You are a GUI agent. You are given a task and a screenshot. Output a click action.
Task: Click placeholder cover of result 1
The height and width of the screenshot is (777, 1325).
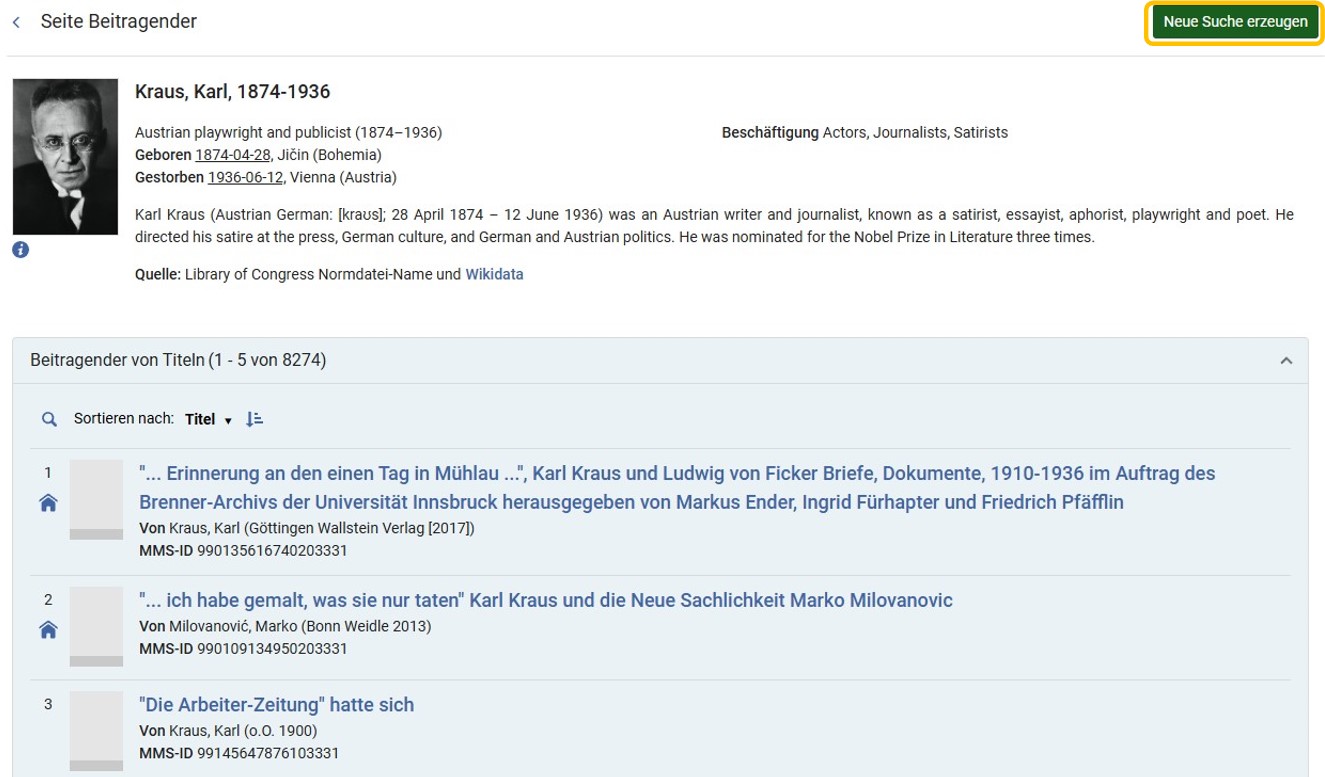pyautogui.click(x=96, y=500)
